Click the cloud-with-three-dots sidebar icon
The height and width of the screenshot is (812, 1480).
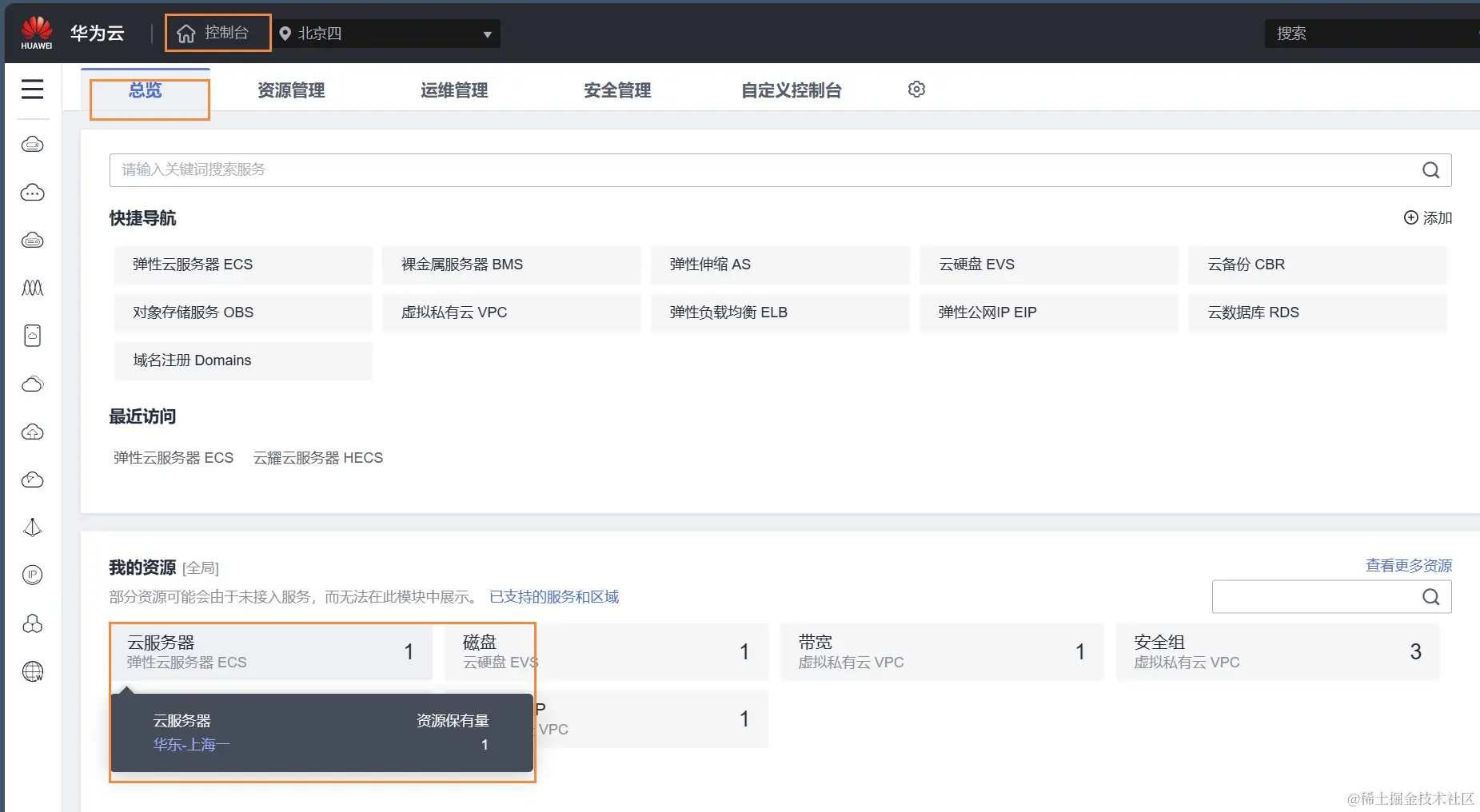(33, 193)
